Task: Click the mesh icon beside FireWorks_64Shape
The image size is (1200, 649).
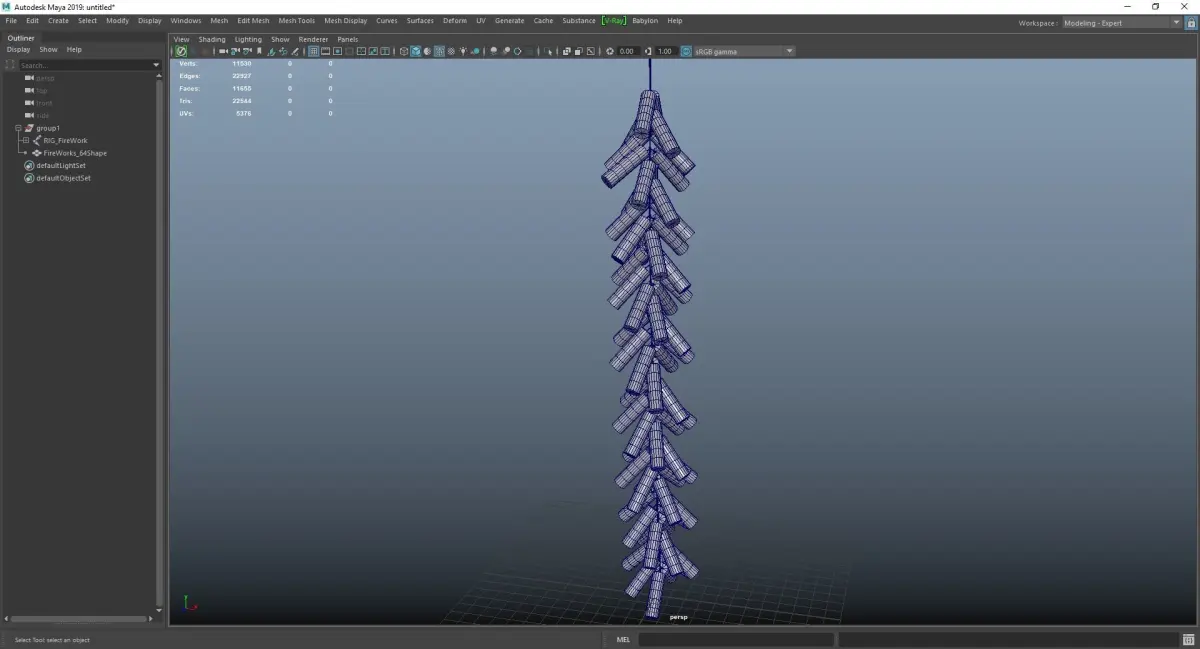Action: pos(37,153)
